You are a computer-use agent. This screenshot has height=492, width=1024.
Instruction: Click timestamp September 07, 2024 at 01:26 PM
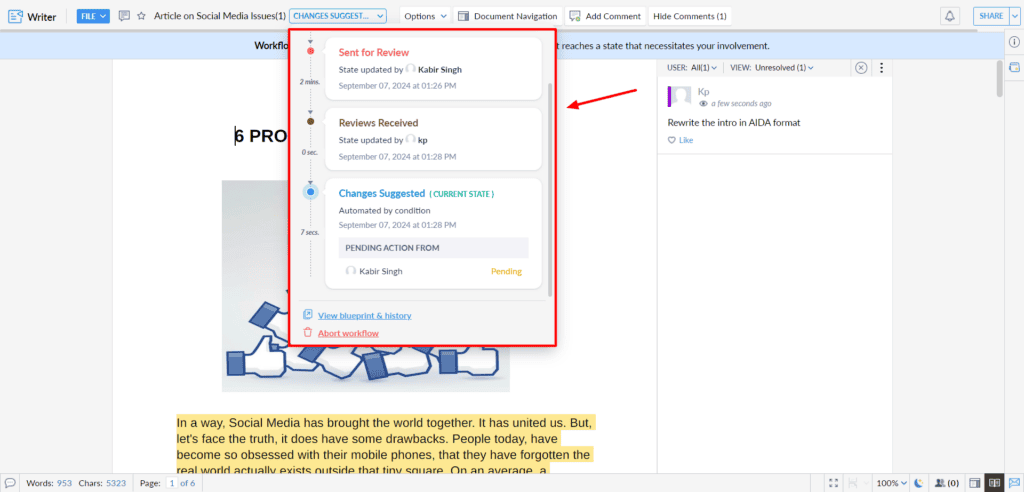tap(397, 86)
